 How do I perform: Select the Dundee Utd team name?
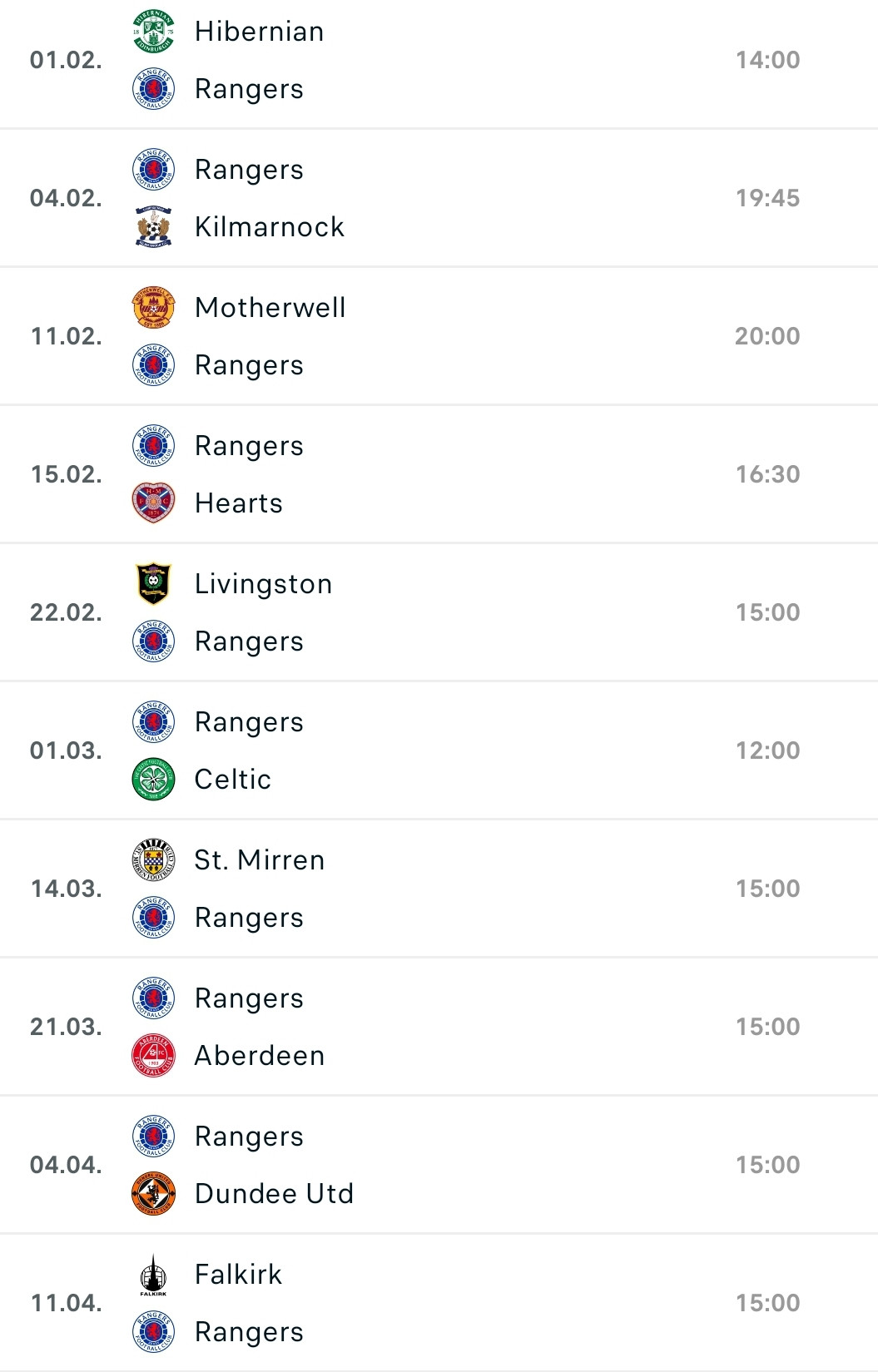[x=274, y=1193]
